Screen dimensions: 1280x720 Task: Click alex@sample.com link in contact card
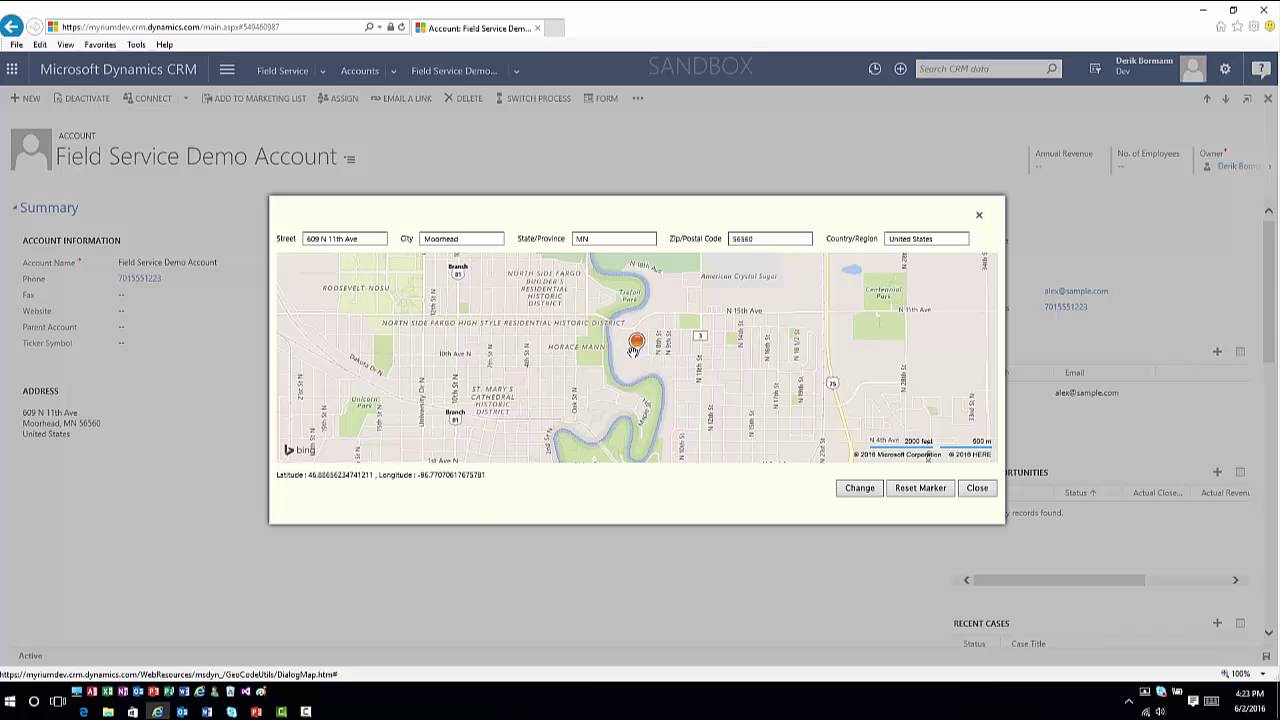[x=1076, y=291]
